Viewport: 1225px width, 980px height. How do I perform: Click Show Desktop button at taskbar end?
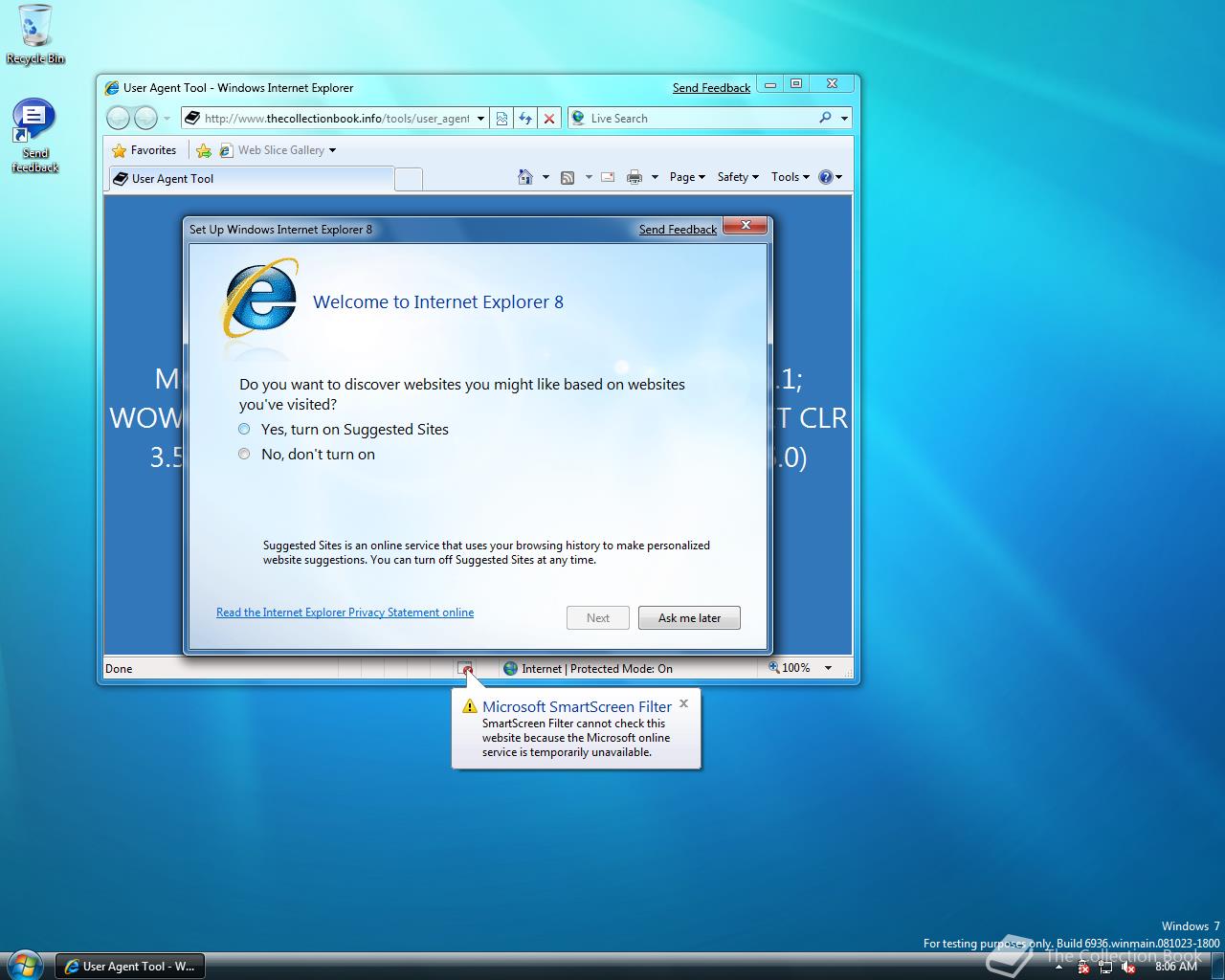pos(1216,966)
